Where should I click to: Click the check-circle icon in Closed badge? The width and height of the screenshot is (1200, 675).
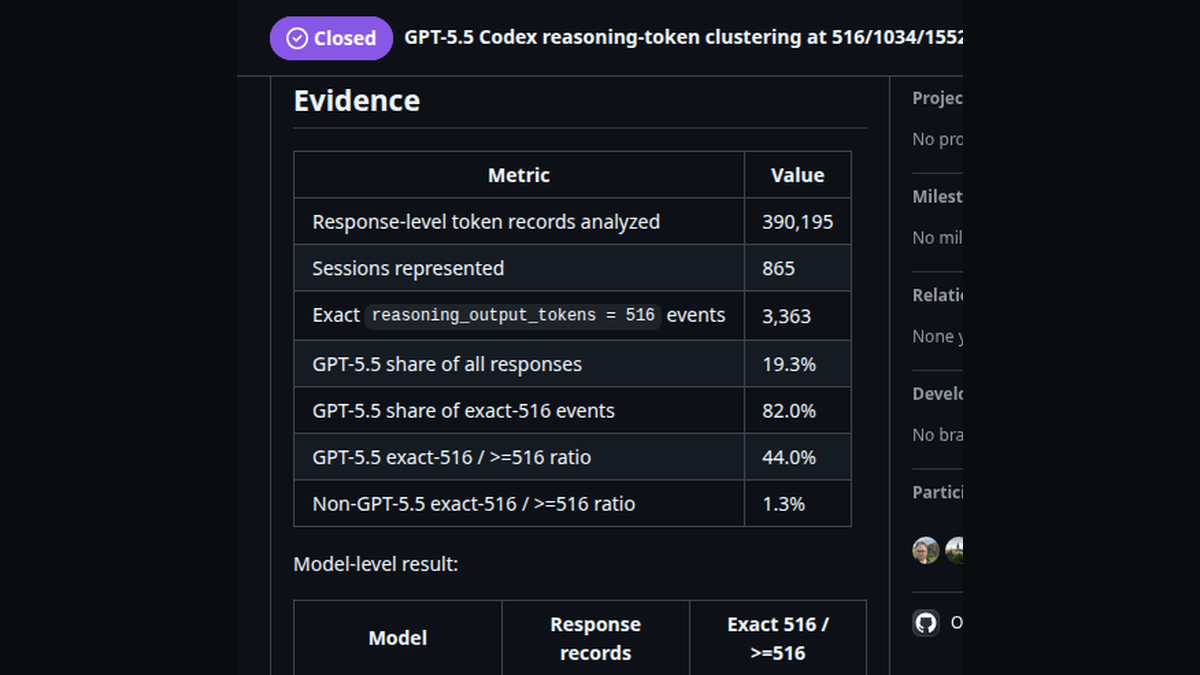pyautogui.click(x=297, y=38)
